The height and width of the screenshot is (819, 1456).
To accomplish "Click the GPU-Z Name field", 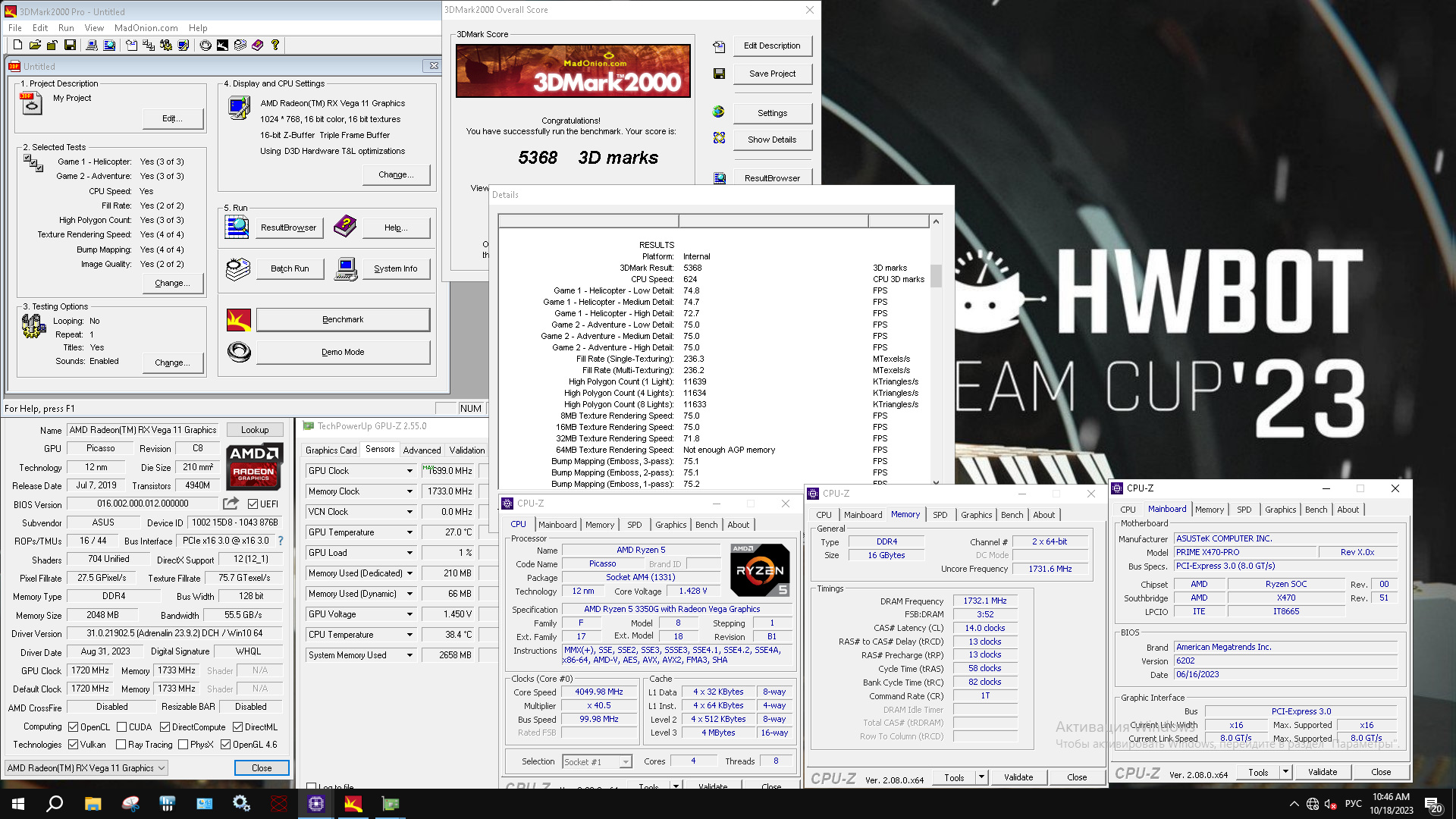I will (143, 430).
